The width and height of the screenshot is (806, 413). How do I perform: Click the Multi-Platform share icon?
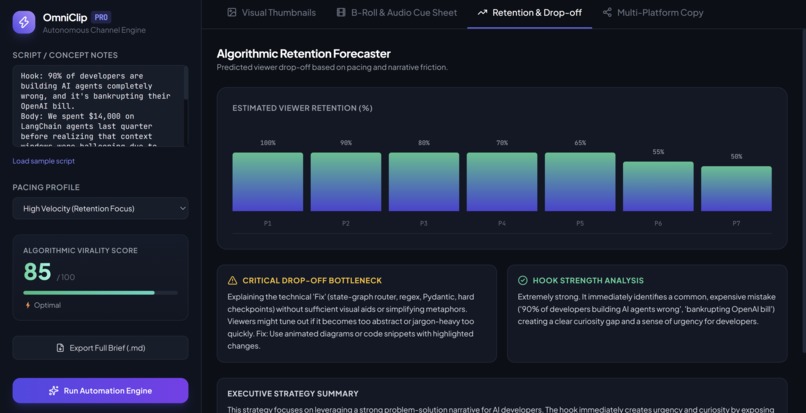[607, 12]
